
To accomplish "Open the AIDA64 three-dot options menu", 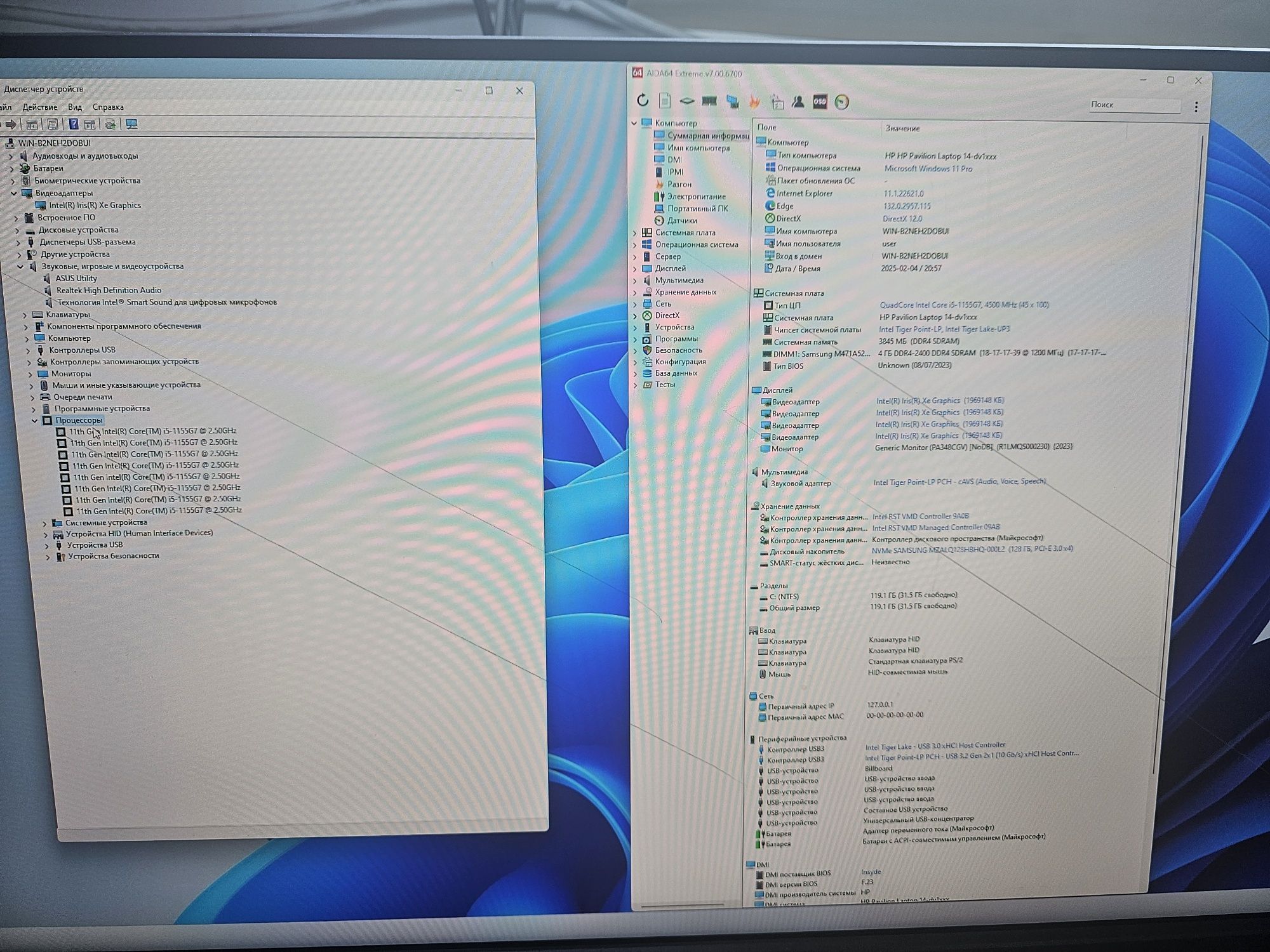I will point(1196,107).
